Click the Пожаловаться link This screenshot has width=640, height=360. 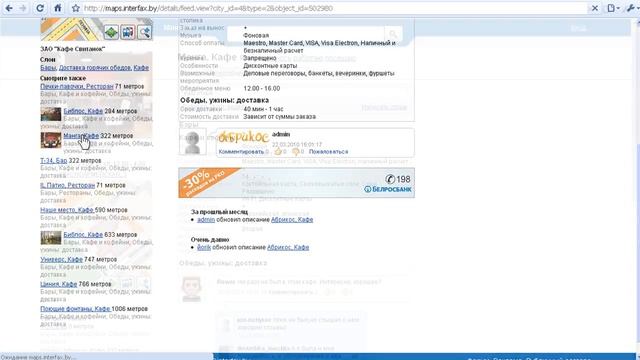[329, 152]
